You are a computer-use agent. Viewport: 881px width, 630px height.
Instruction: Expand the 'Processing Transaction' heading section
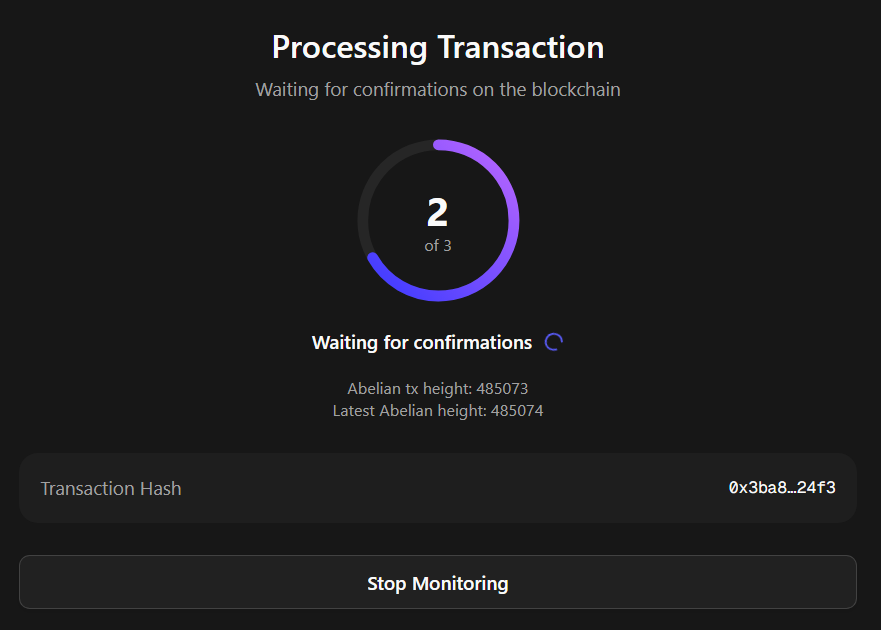coord(438,47)
